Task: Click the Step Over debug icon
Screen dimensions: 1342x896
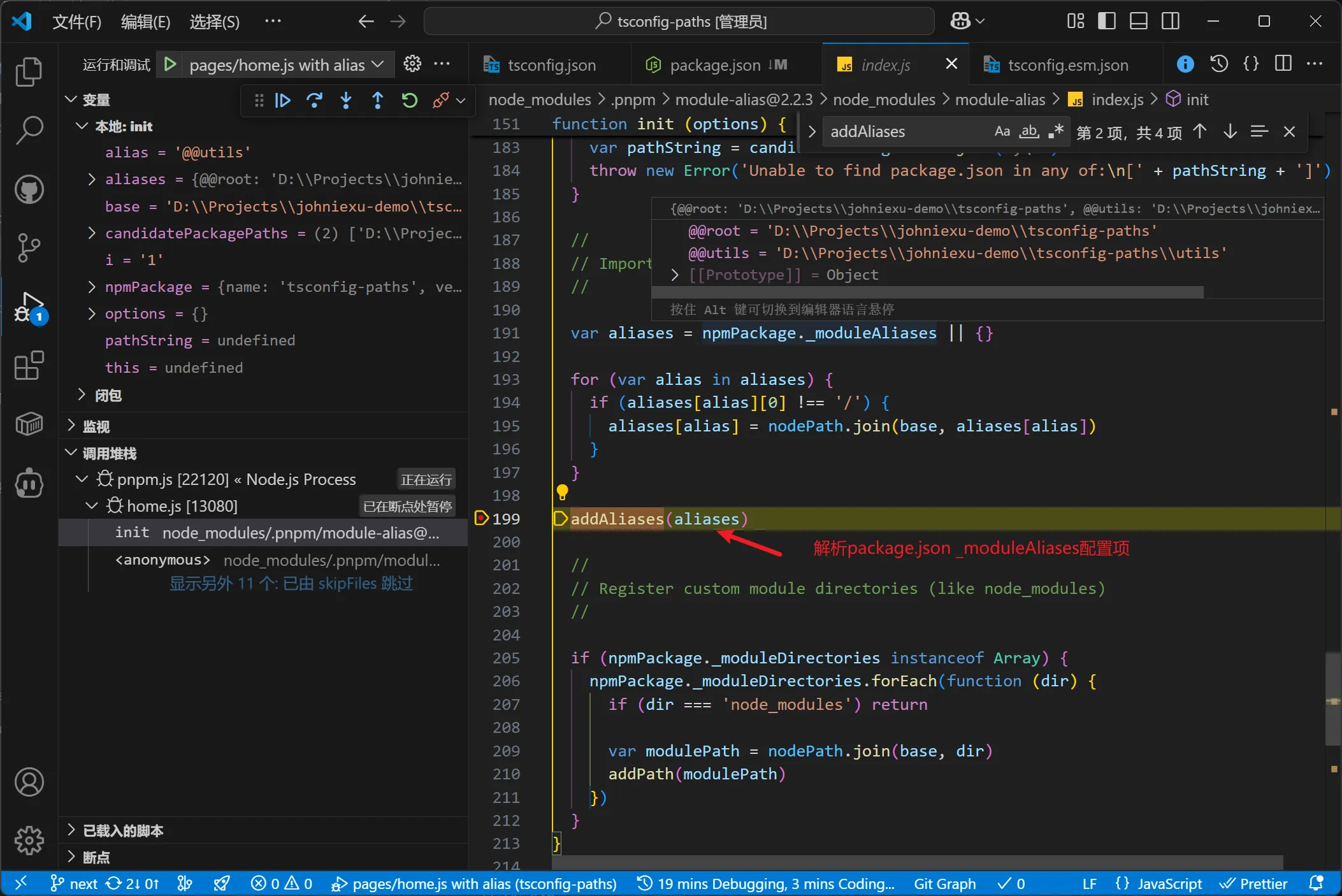Action: coord(314,101)
